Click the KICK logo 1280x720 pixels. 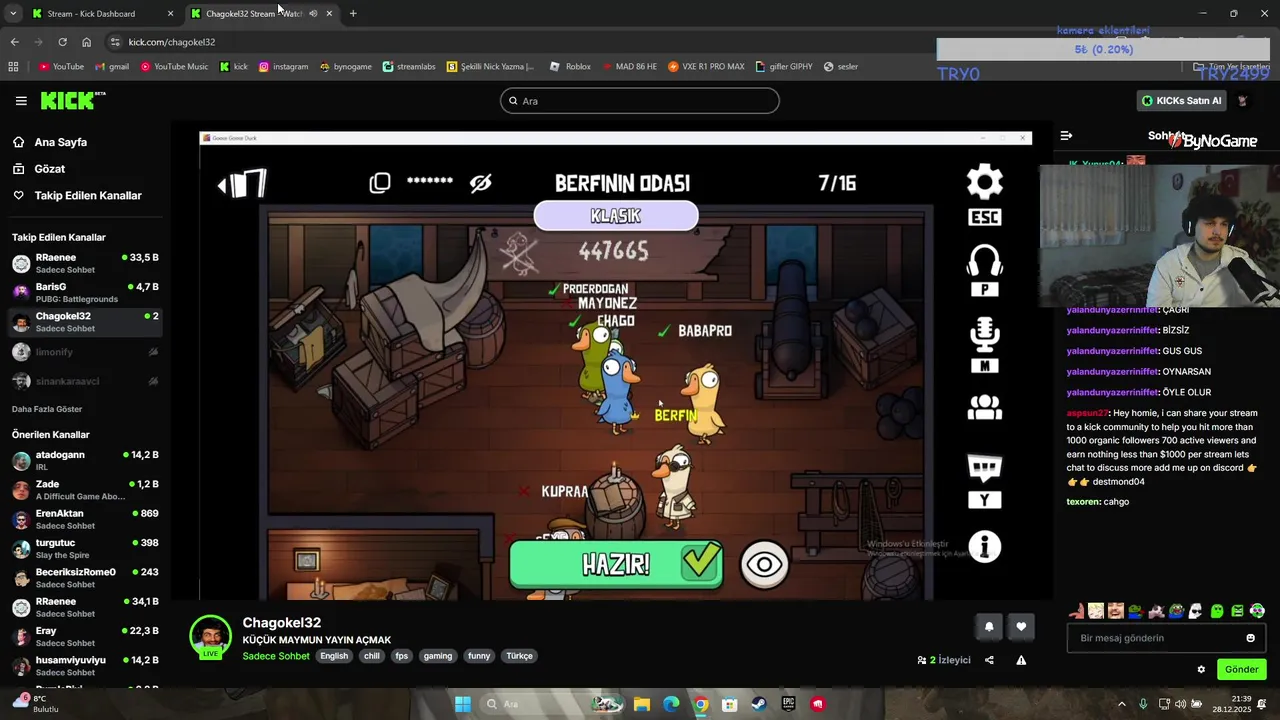(73, 100)
